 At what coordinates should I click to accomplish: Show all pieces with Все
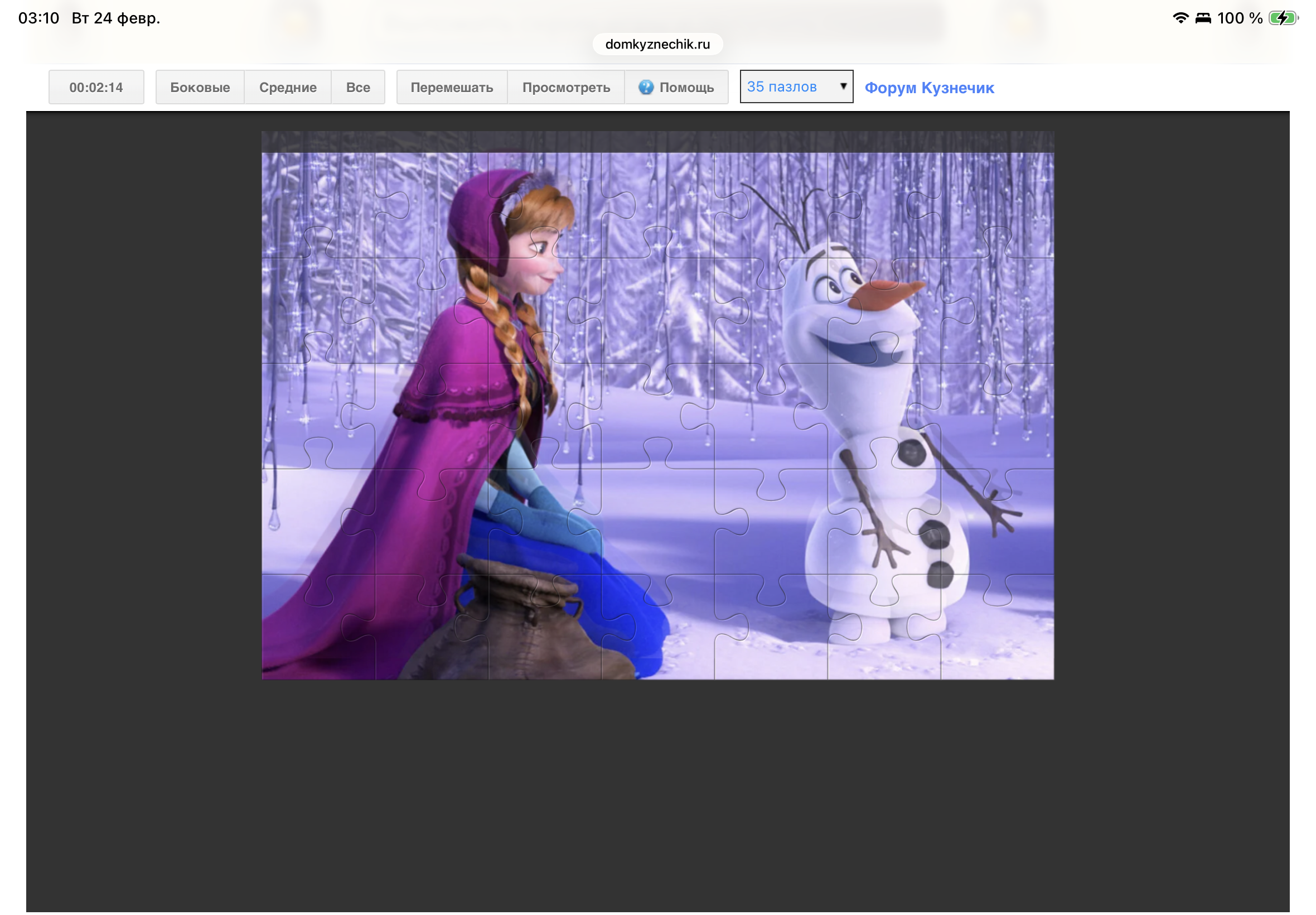[357, 87]
